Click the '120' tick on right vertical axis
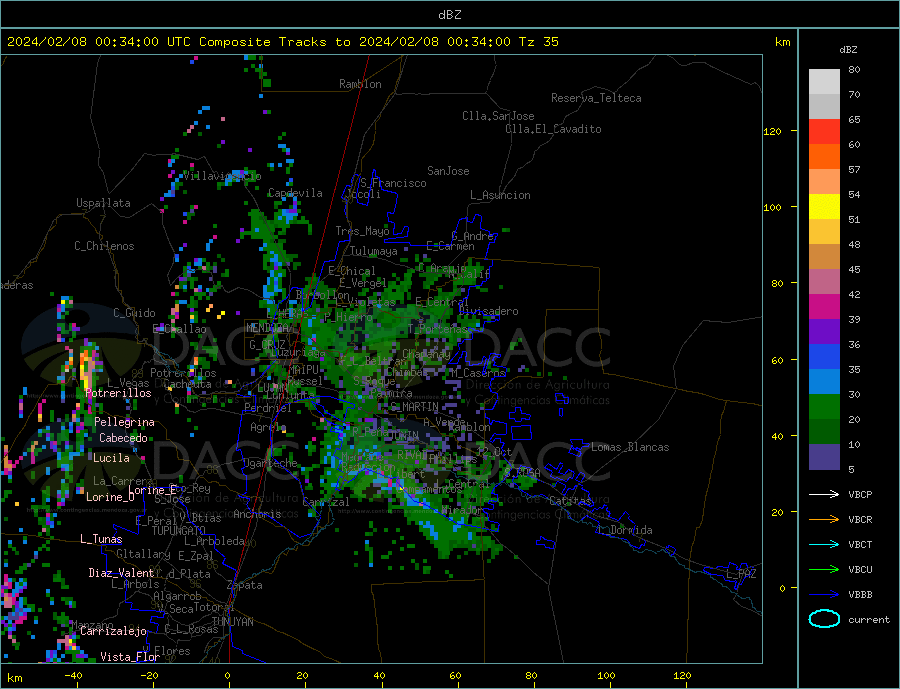This screenshot has height=689, width=900. click(772, 131)
